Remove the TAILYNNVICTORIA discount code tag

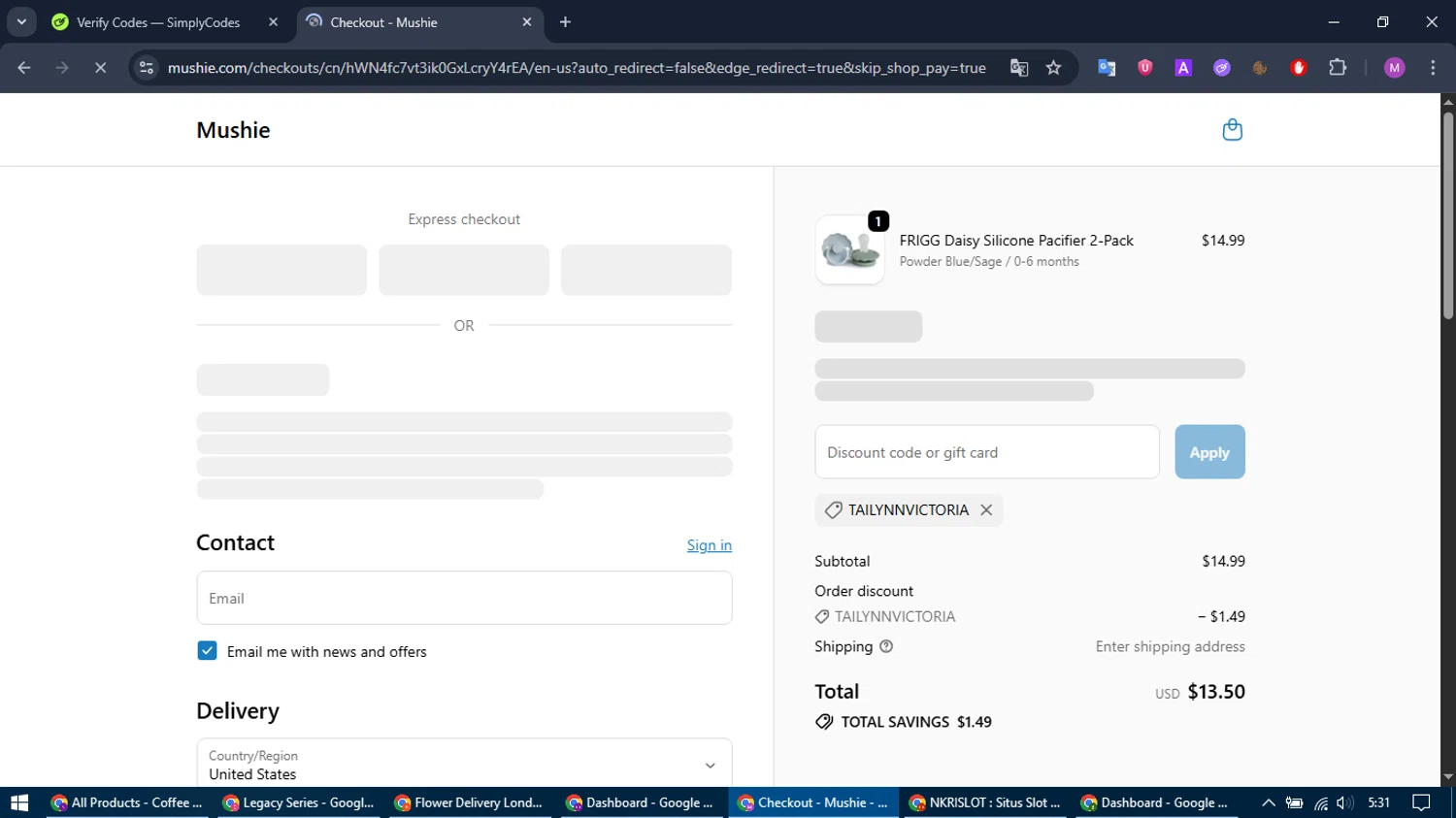pos(986,510)
